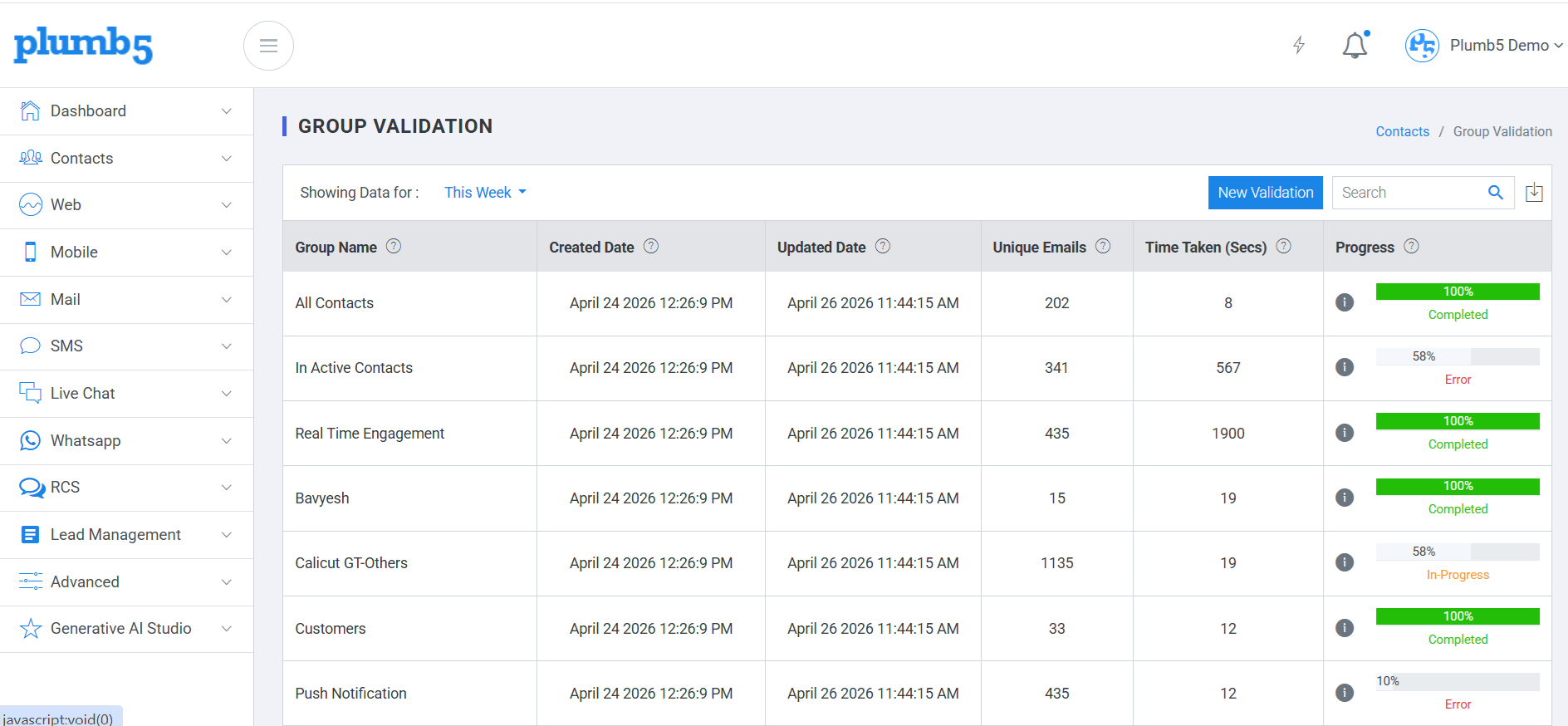Select the Real Time Engagement group name
This screenshot has height=726, width=1568.
tap(370, 434)
